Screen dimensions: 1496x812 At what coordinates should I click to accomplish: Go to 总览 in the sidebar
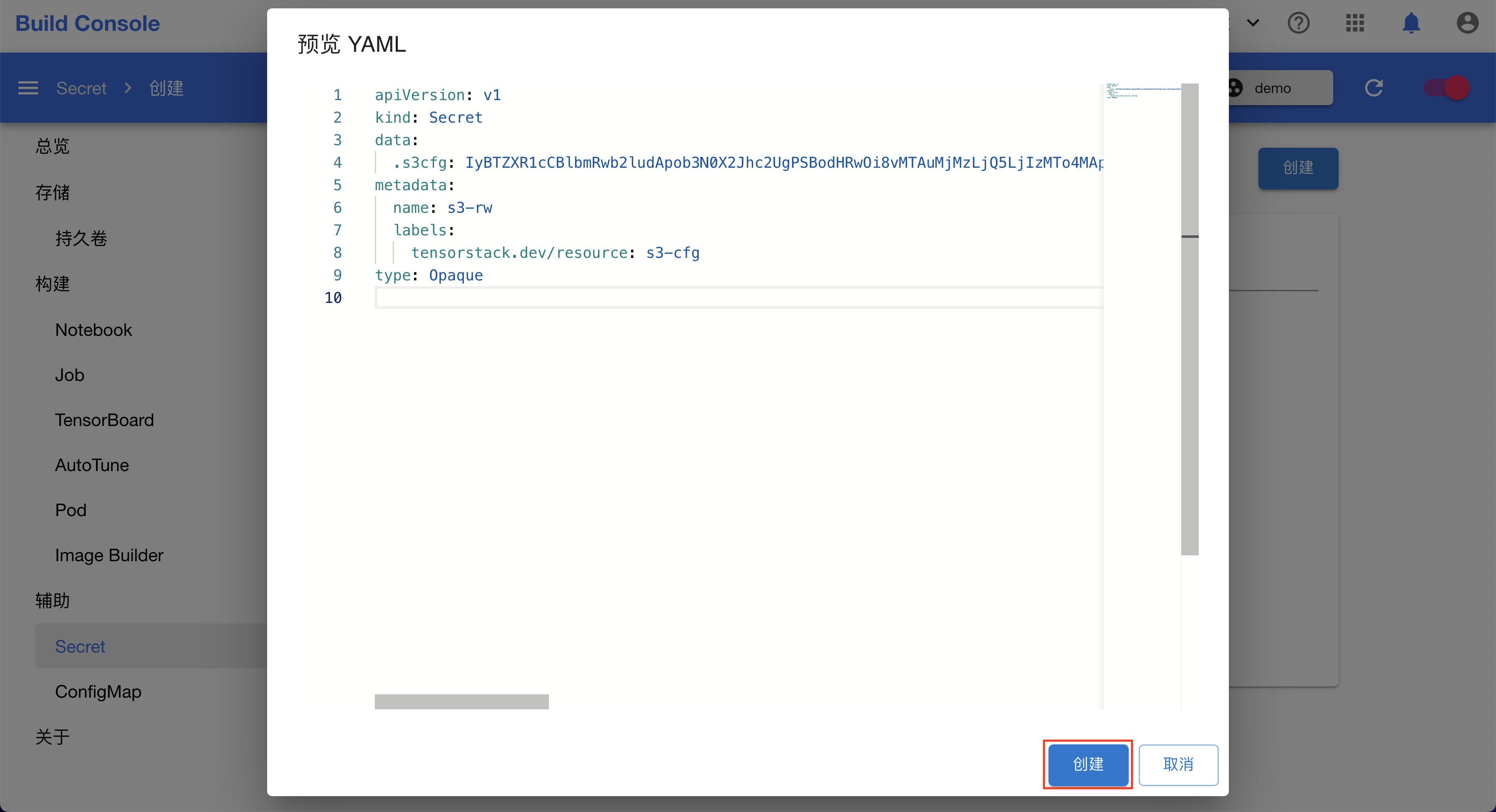52,146
